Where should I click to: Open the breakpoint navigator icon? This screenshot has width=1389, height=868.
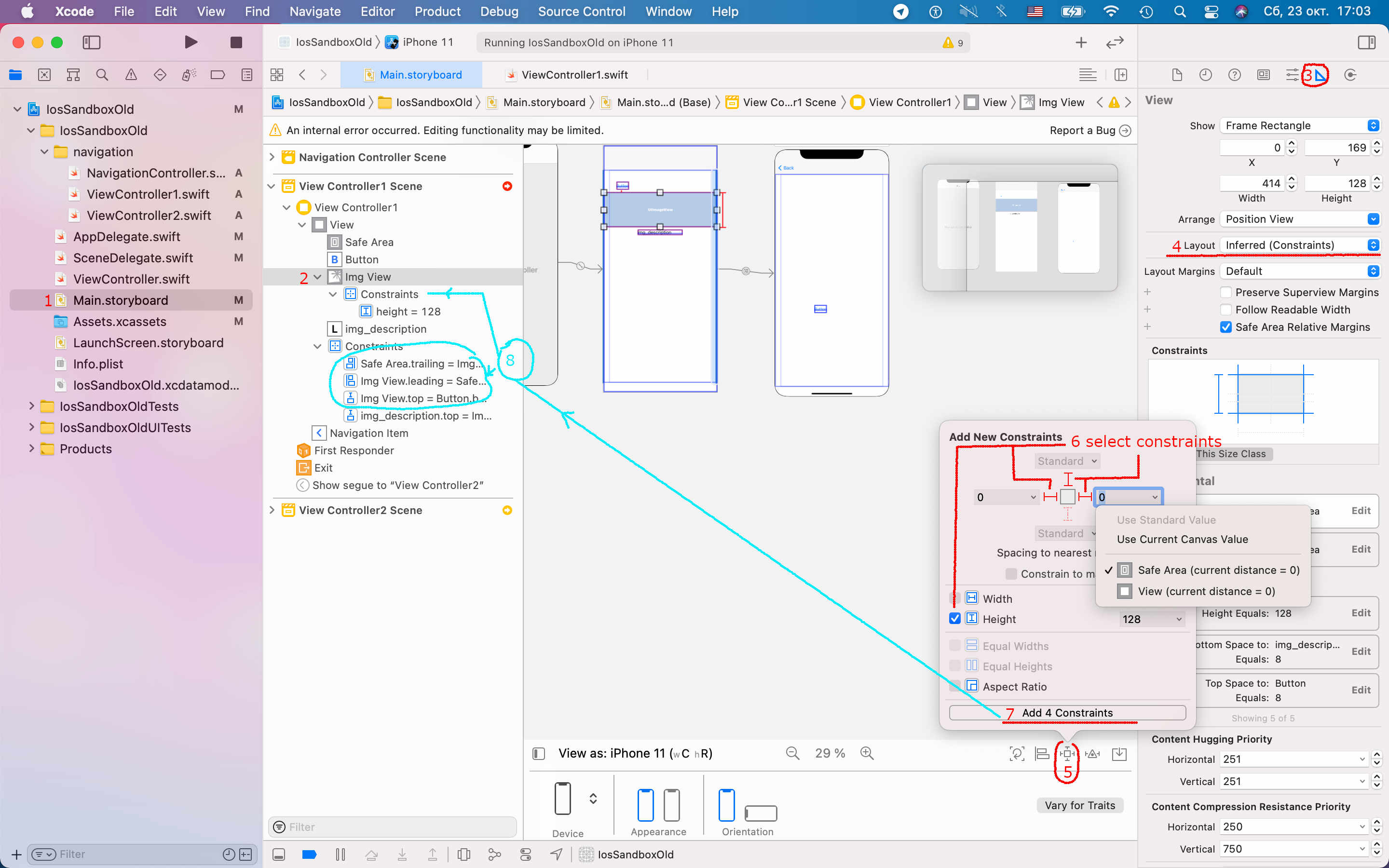(x=218, y=75)
